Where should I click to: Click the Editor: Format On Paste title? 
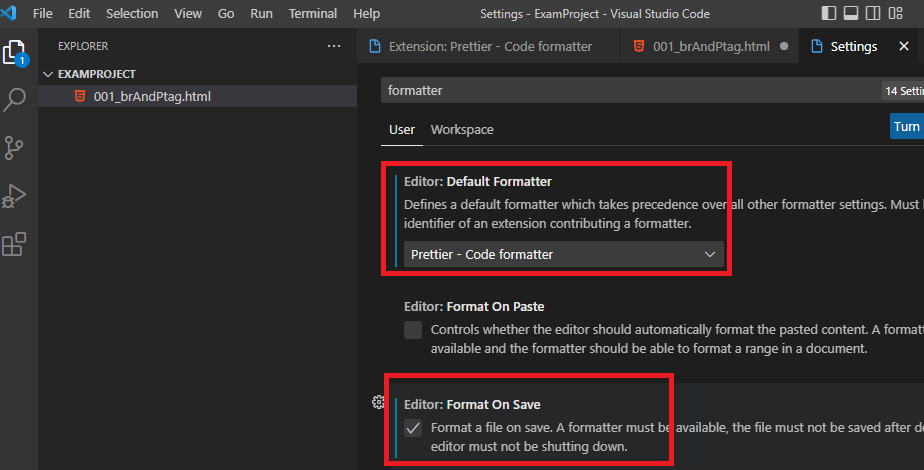(474, 306)
